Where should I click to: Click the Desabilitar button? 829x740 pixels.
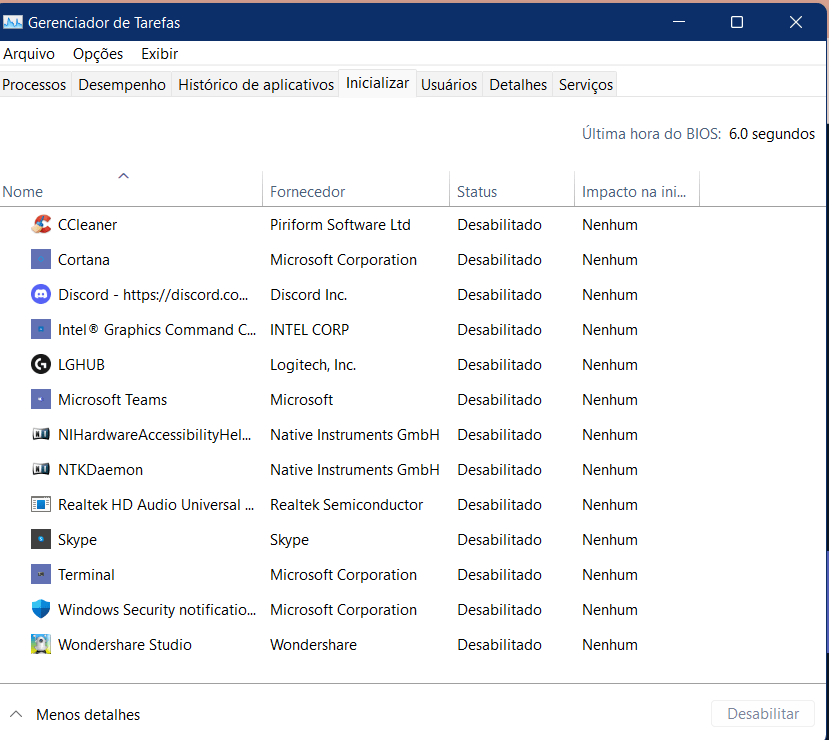tap(762, 714)
